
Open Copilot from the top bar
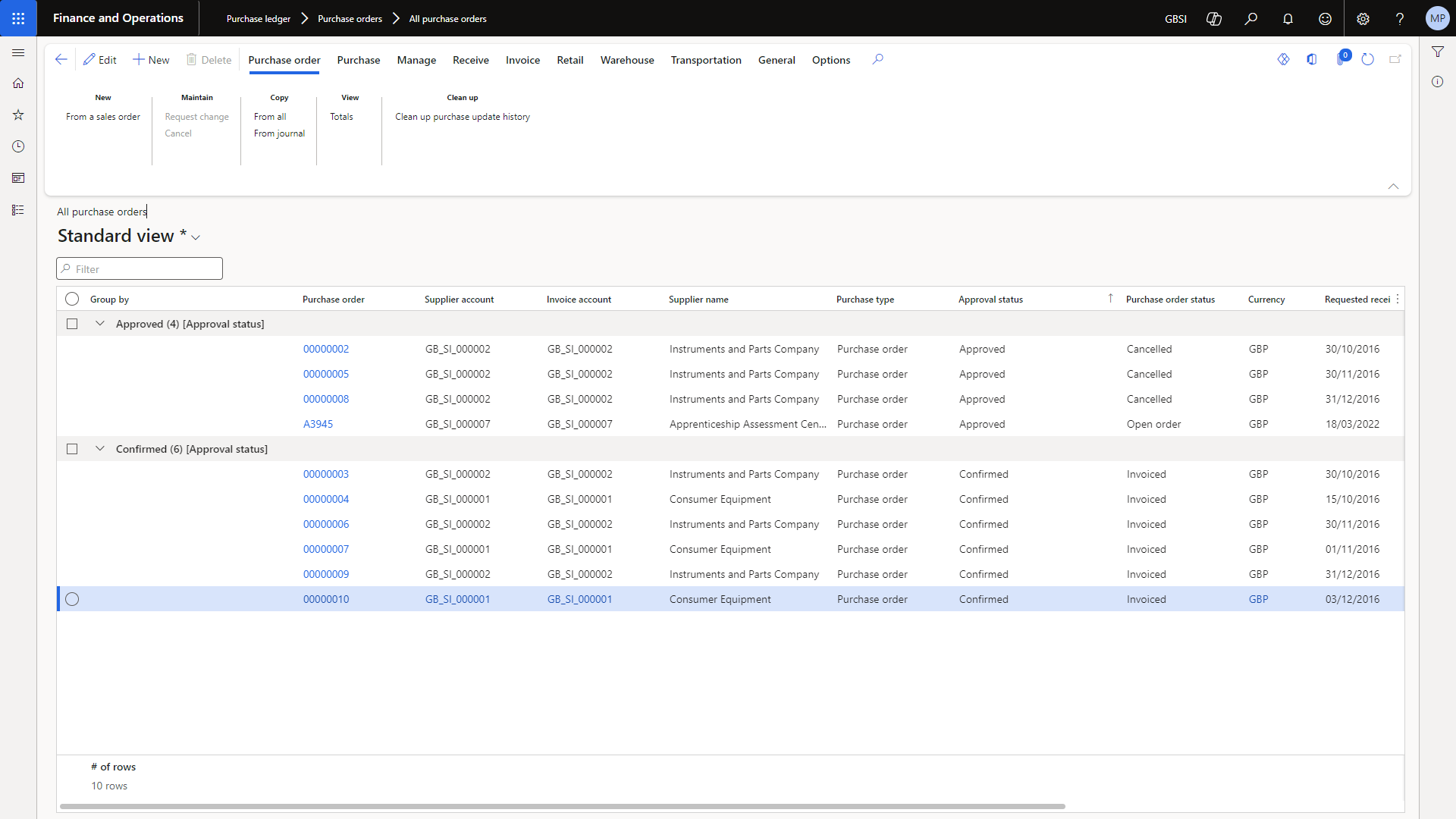pyautogui.click(x=1213, y=18)
